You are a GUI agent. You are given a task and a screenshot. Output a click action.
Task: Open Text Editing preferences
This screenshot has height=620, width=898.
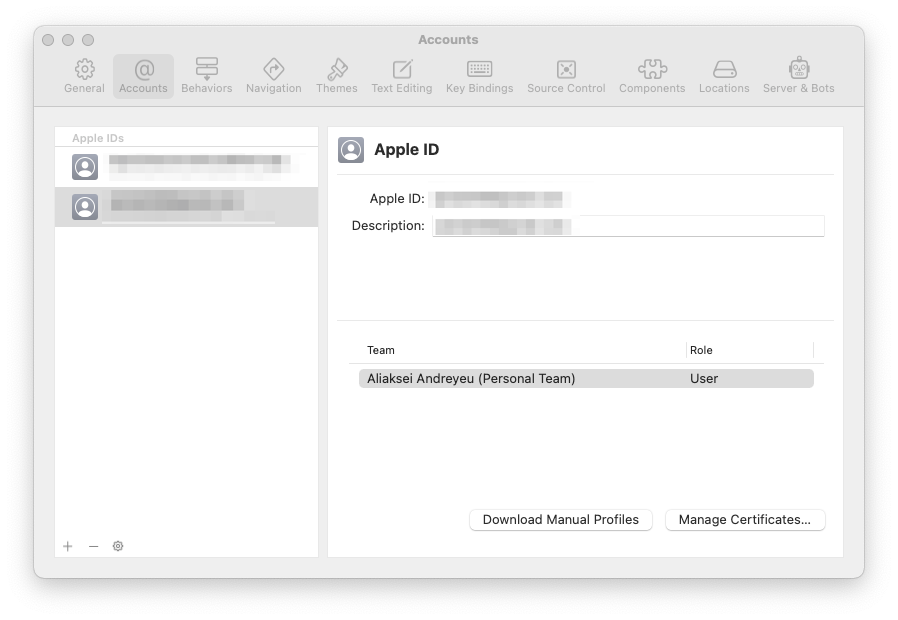(401, 75)
